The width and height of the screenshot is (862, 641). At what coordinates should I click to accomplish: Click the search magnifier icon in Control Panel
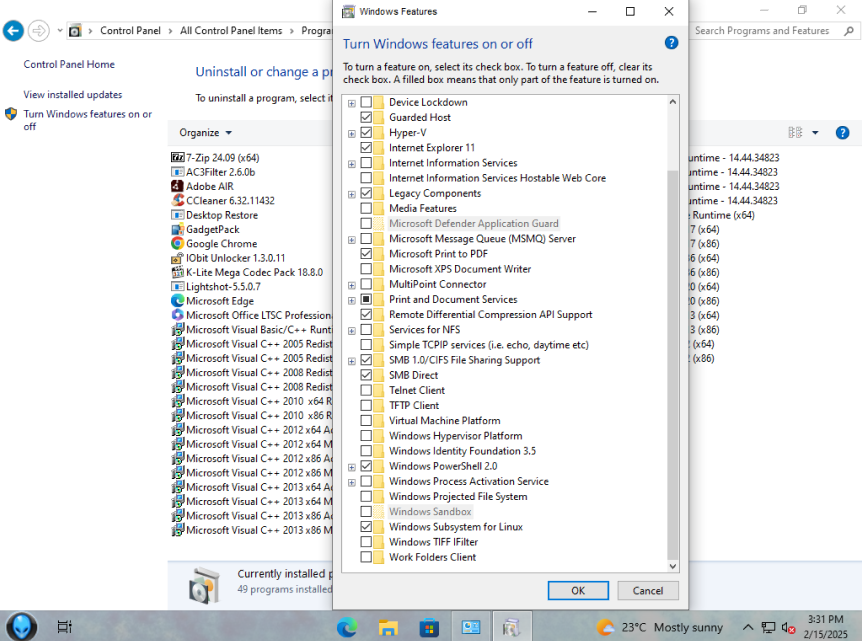point(849,31)
